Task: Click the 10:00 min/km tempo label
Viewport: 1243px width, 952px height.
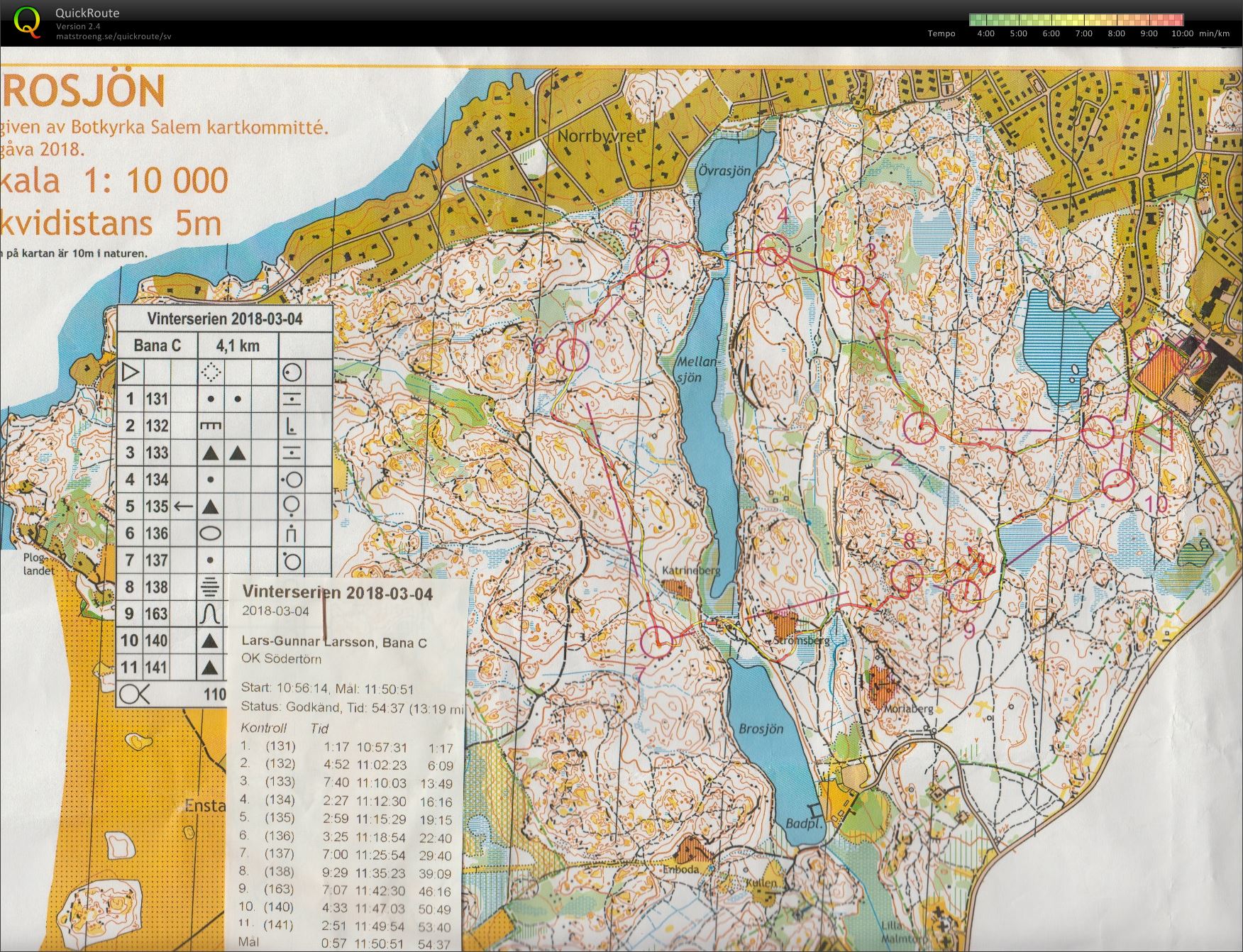Action: coord(1200,33)
